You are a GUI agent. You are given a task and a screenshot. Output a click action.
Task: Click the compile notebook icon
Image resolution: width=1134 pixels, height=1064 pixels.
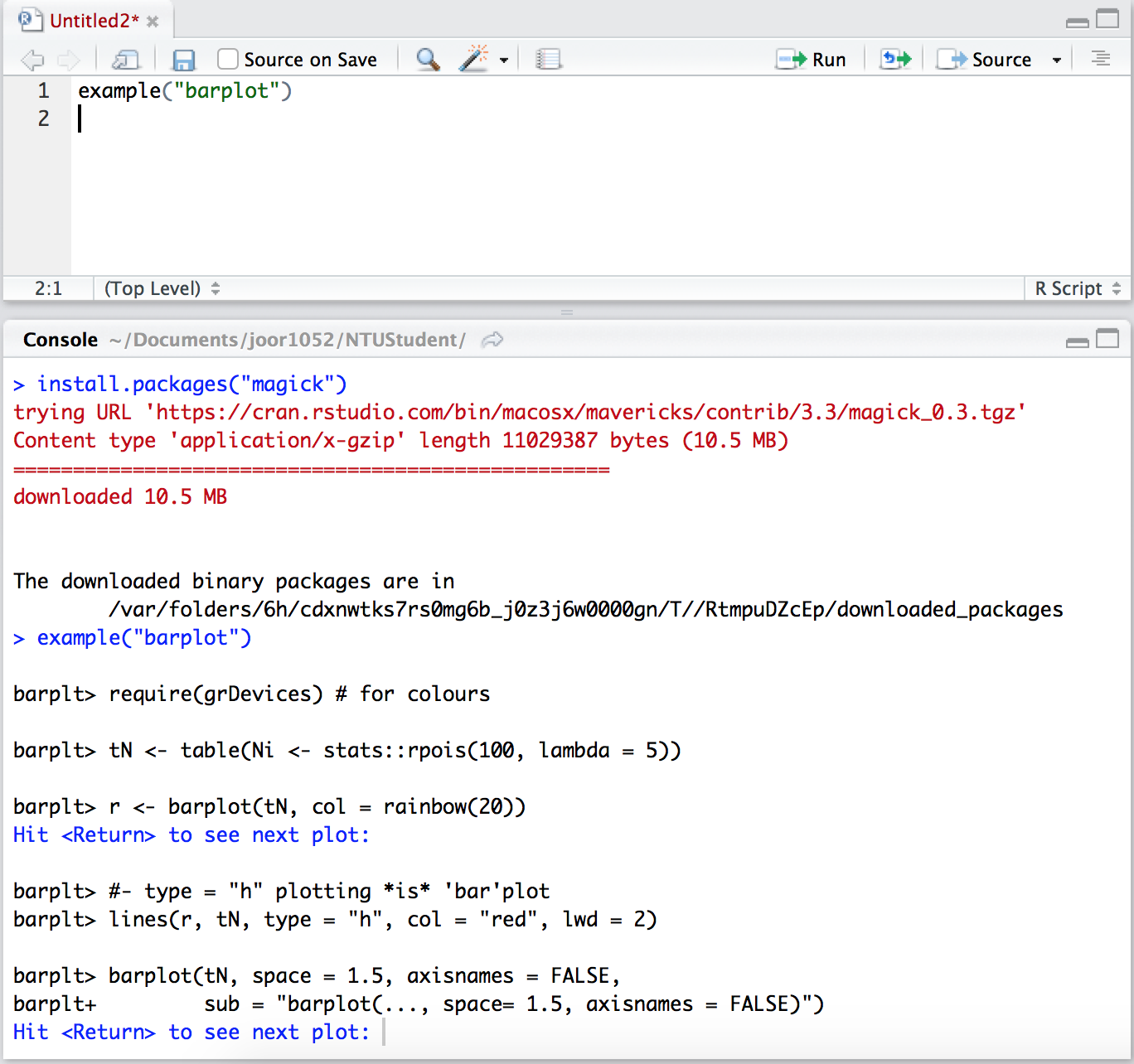pyautogui.click(x=548, y=60)
